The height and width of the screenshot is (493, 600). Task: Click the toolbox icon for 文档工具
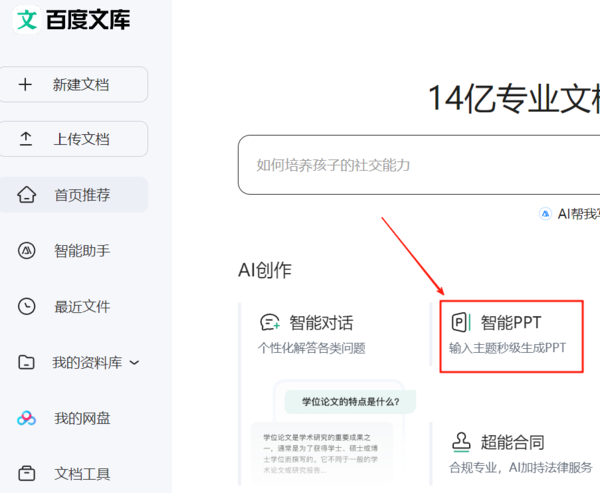[26, 473]
